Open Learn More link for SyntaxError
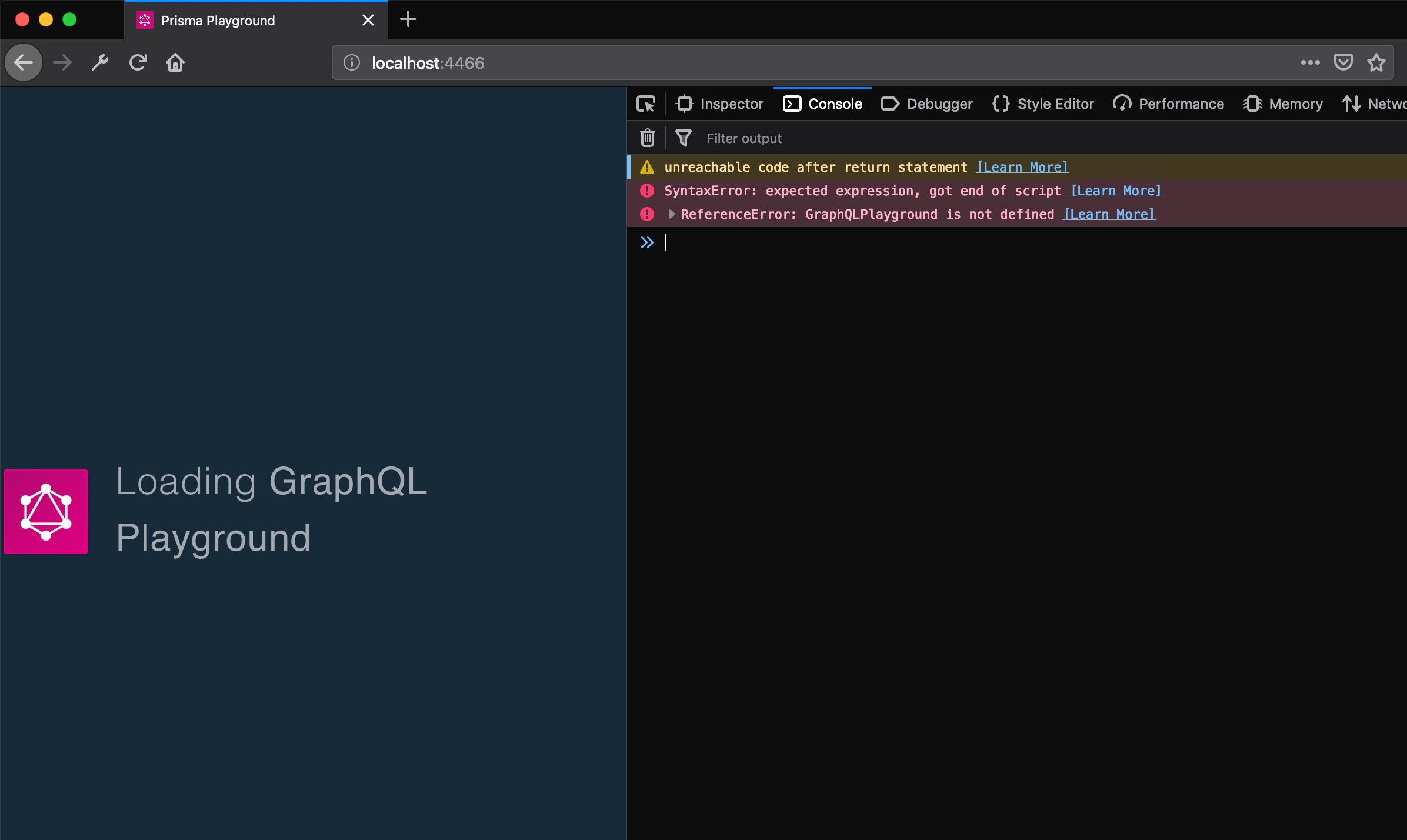The height and width of the screenshot is (840, 1407). tap(1116, 191)
